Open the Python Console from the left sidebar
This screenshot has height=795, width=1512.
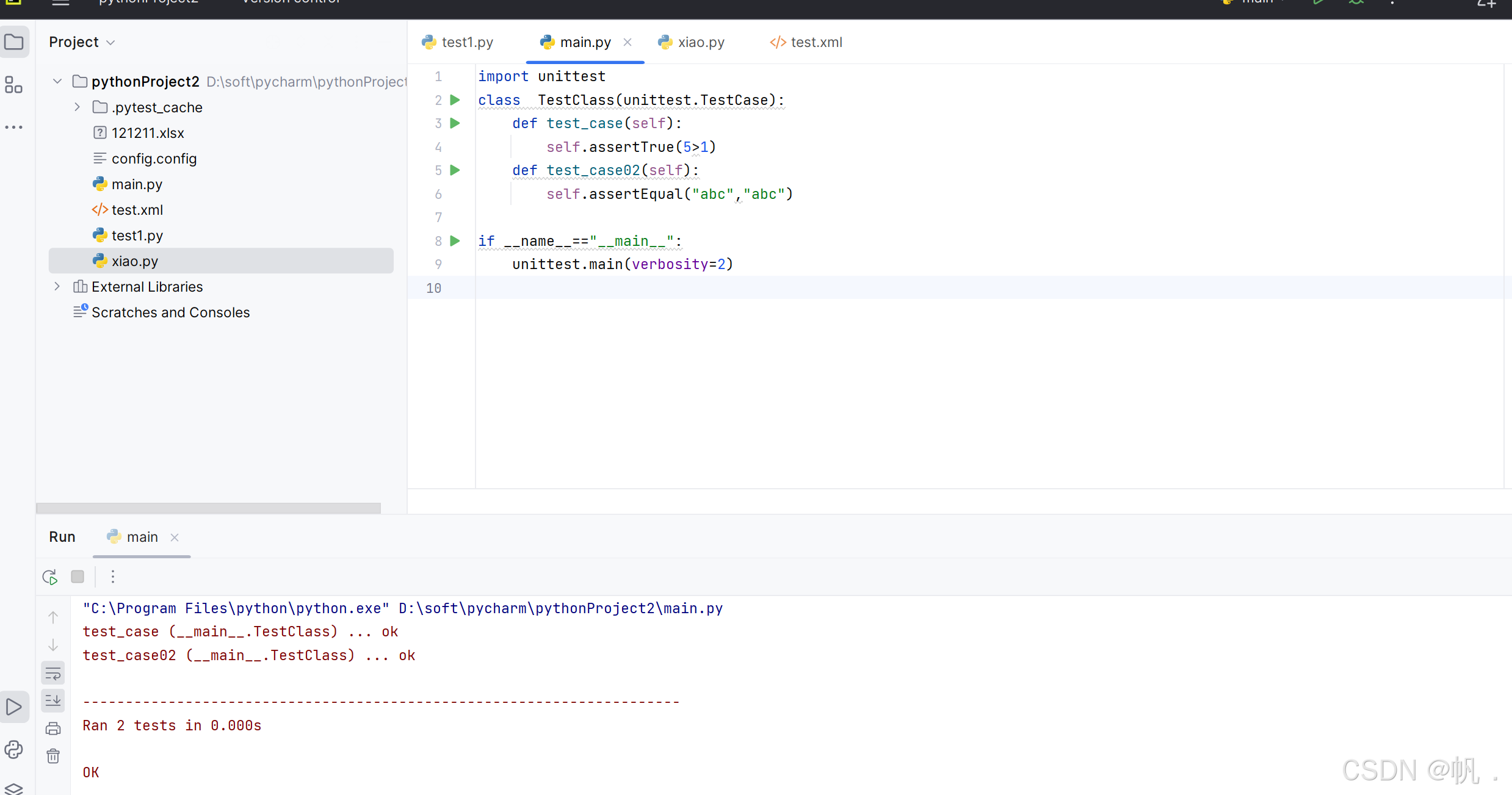(x=14, y=749)
